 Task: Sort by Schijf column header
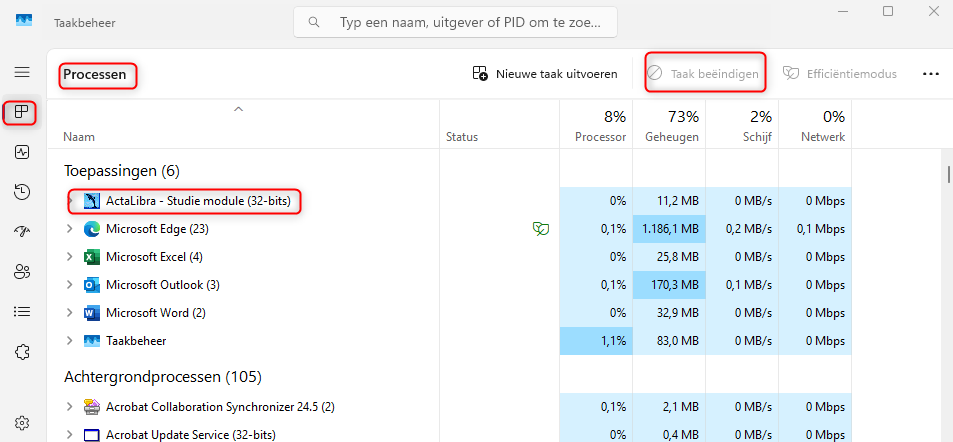(742, 125)
